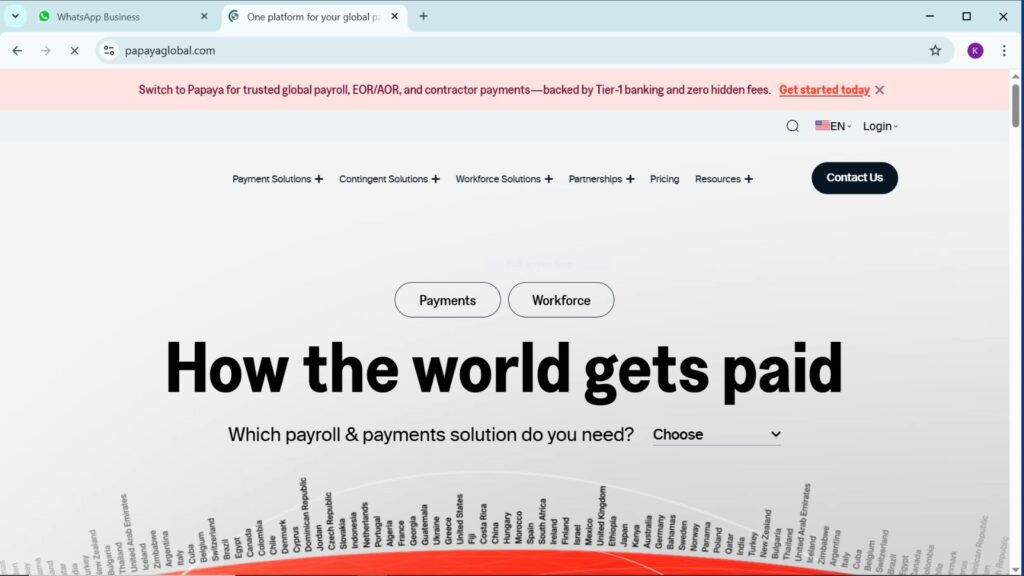Open the Pricing page

664,179
